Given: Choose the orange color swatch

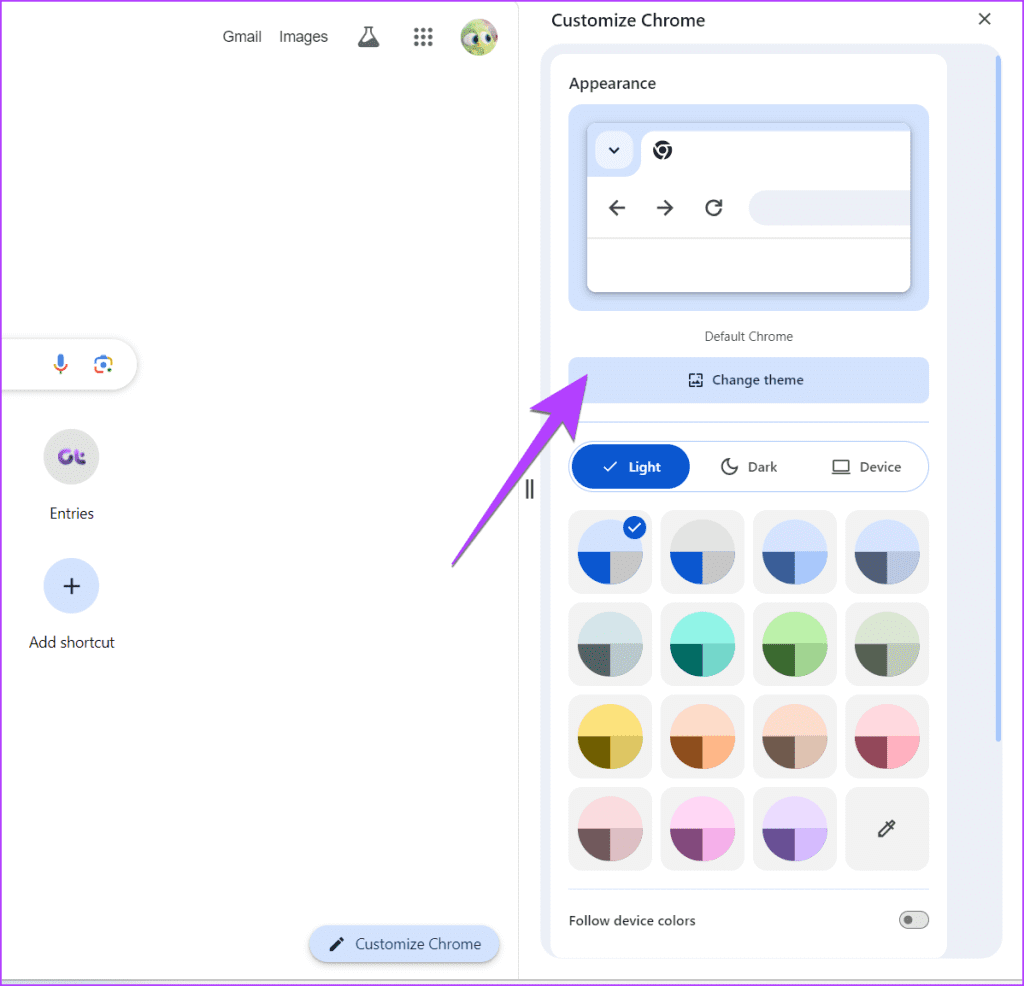Looking at the screenshot, I should click(x=702, y=737).
